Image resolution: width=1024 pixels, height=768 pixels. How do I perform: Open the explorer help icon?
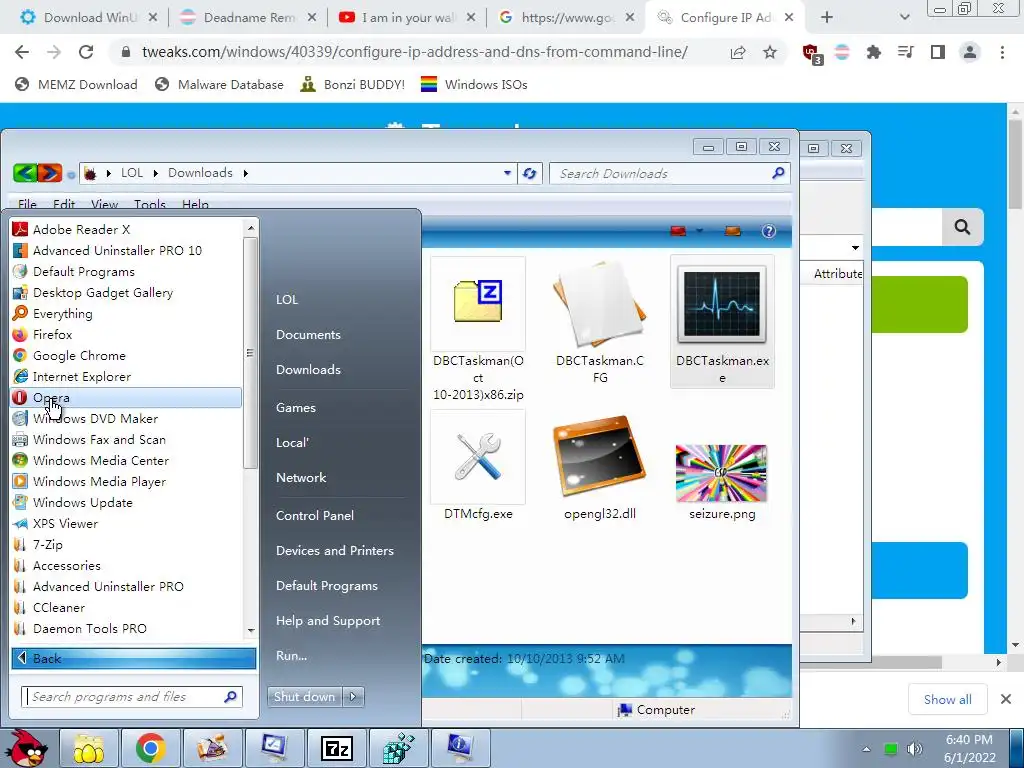769,231
